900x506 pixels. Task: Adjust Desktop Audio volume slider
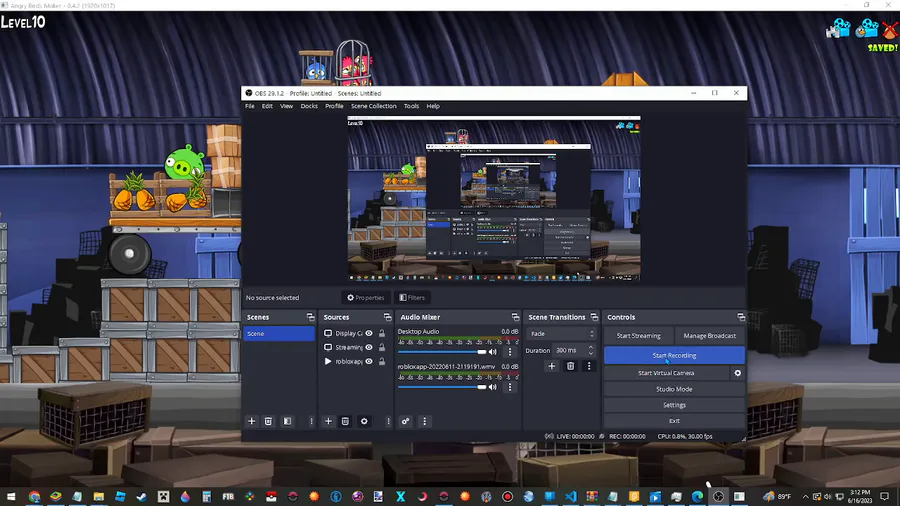pos(442,352)
